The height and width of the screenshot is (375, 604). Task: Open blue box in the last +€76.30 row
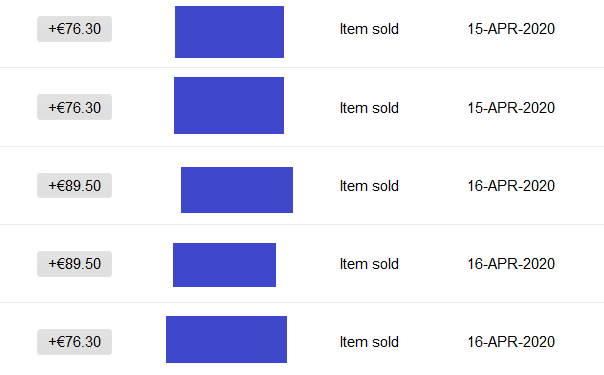pos(226,340)
